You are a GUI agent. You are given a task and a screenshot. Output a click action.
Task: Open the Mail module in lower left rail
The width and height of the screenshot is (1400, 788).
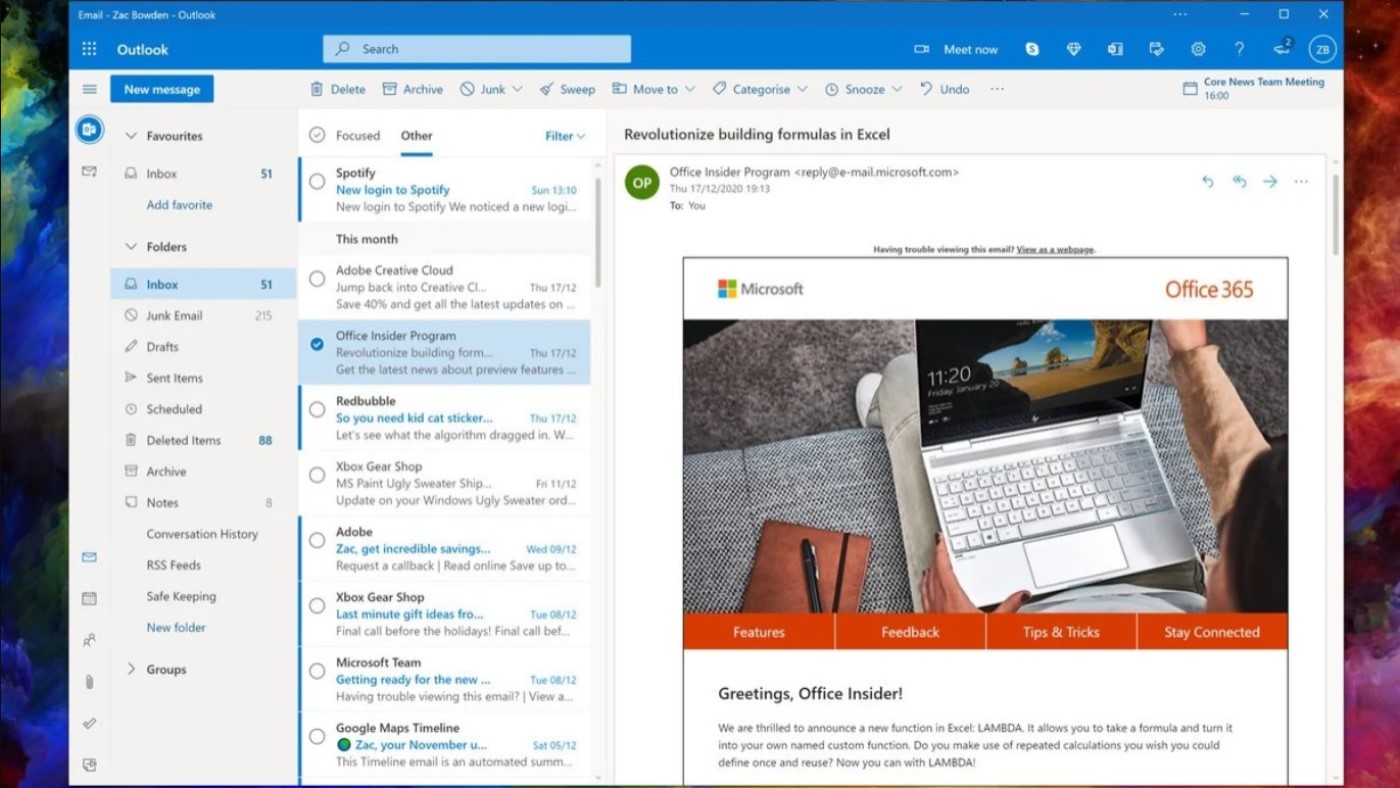click(89, 557)
